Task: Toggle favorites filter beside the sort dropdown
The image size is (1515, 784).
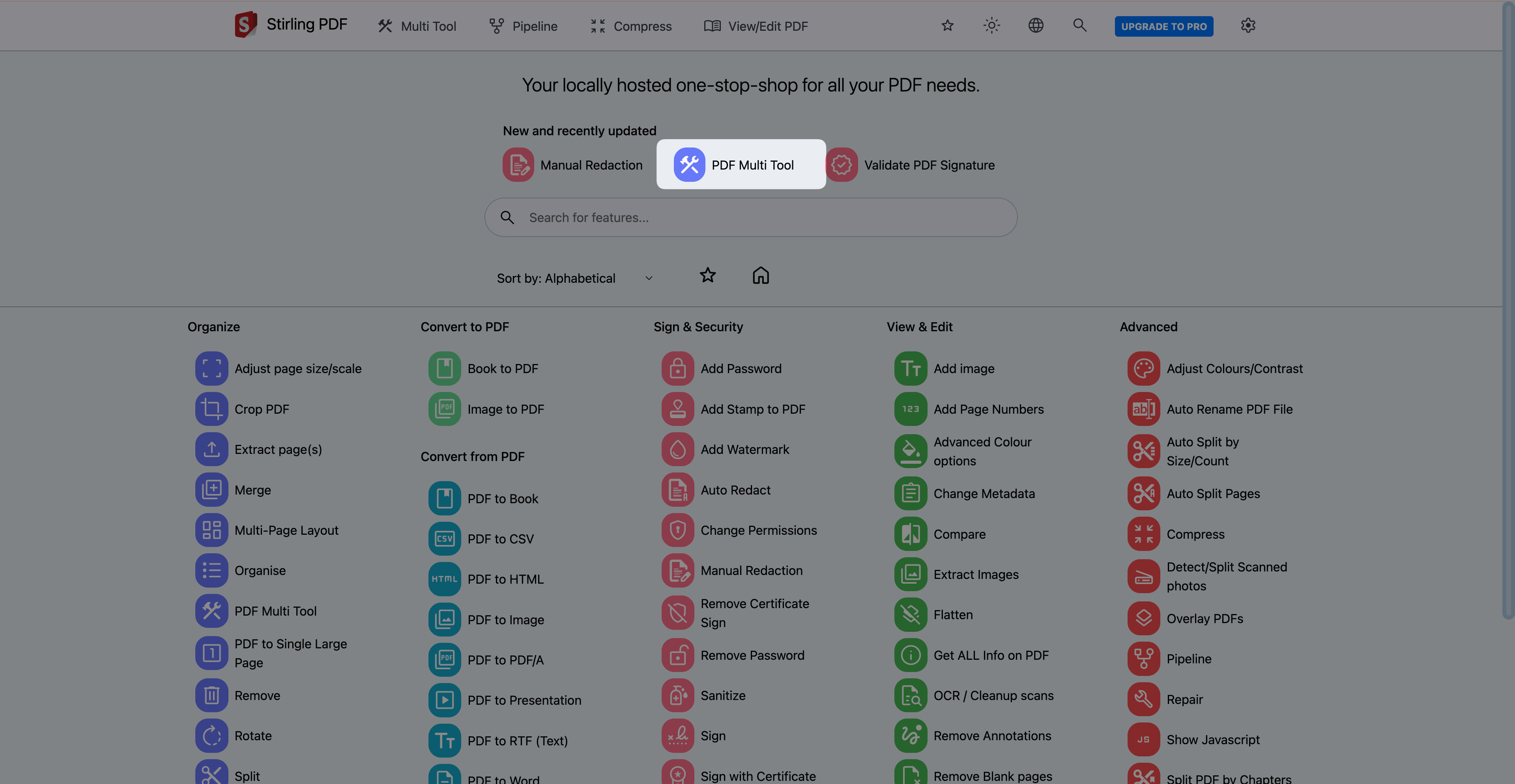Action: pos(707,275)
